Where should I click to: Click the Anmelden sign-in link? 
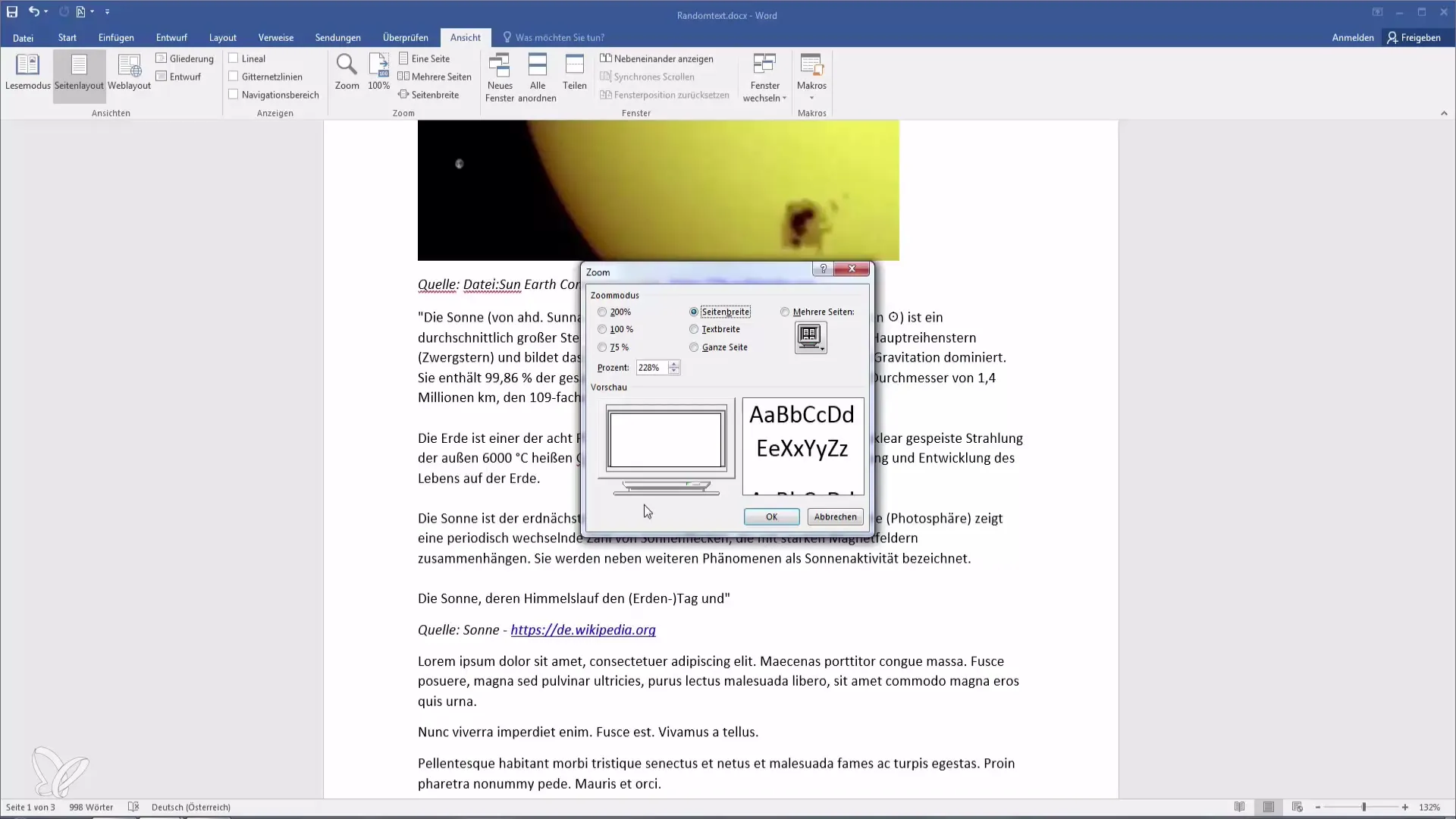point(1353,37)
